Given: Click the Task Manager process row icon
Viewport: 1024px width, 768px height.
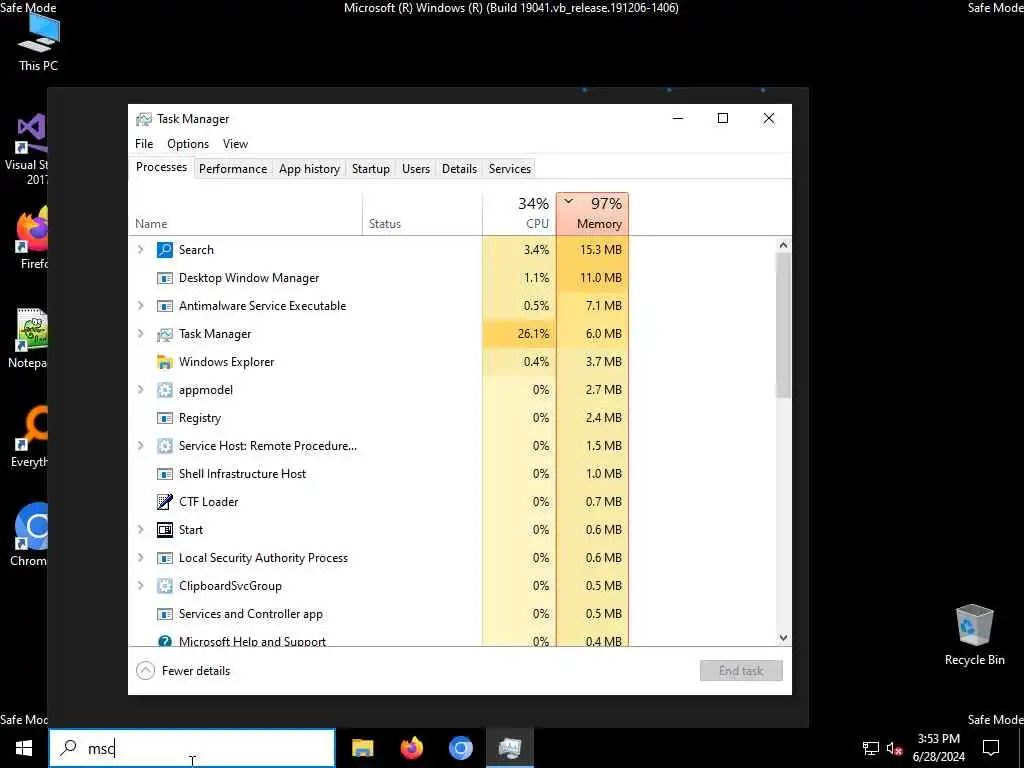Looking at the screenshot, I should click(x=165, y=334).
